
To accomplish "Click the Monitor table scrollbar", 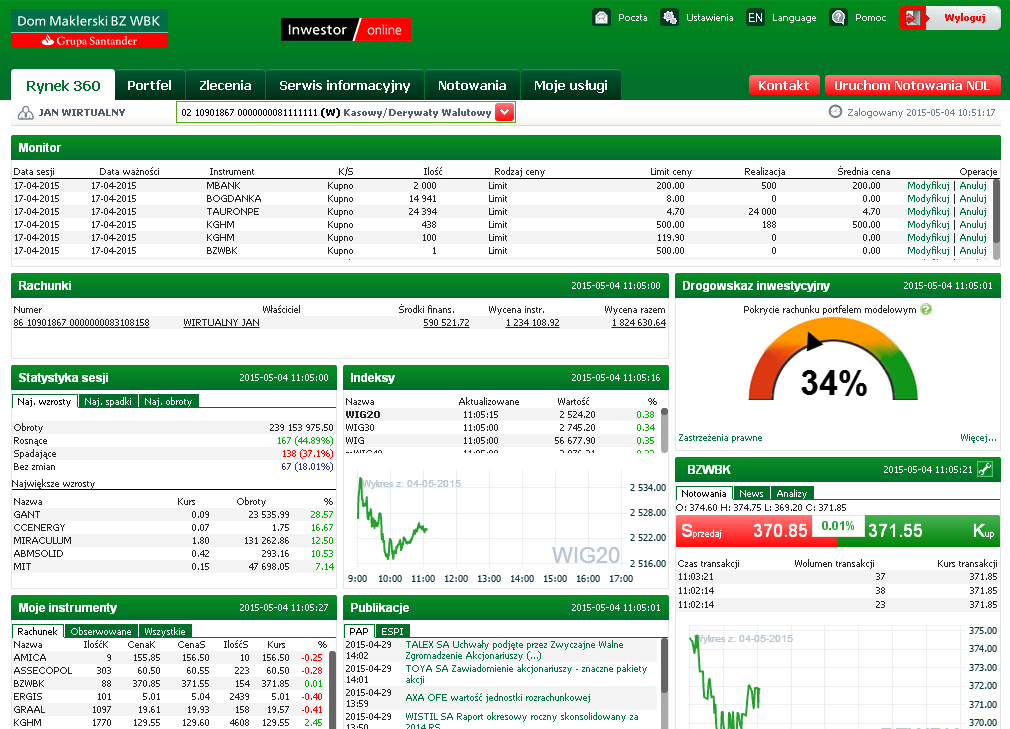I will [x=996, y=218].
